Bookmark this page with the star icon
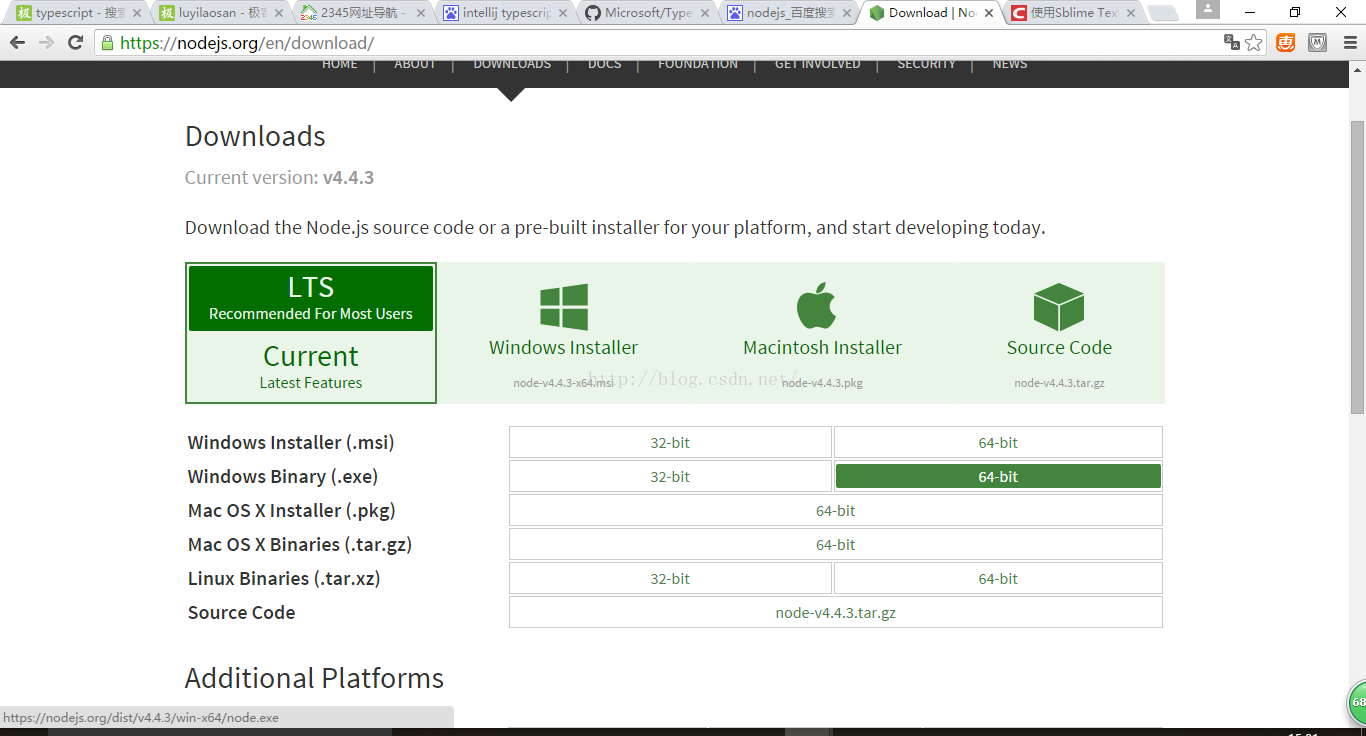This screenshot has height=736, width=1366. 1254,43
